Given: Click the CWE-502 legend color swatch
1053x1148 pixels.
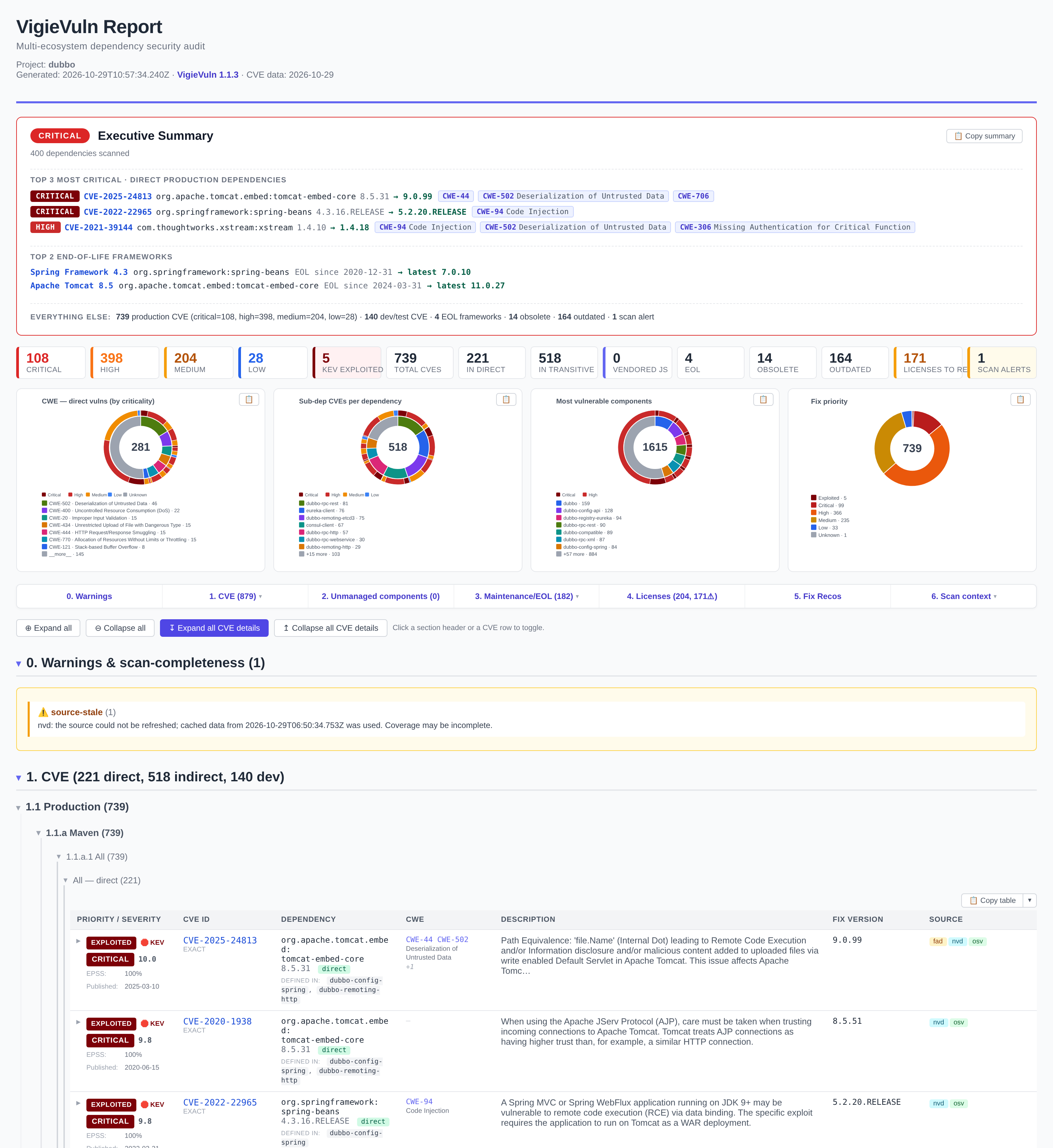Looking at the screenshot, I should point(45,503).
